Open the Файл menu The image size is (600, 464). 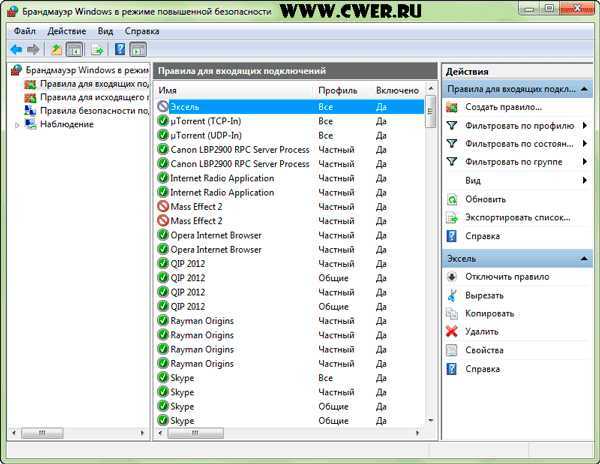point(24,31)
